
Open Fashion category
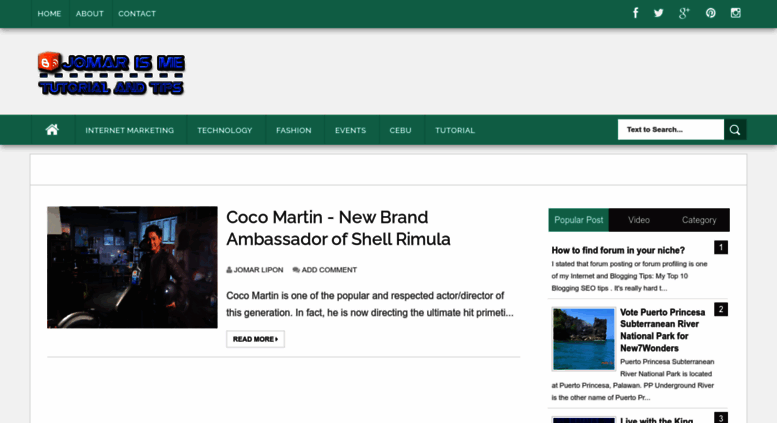[294, 130]
